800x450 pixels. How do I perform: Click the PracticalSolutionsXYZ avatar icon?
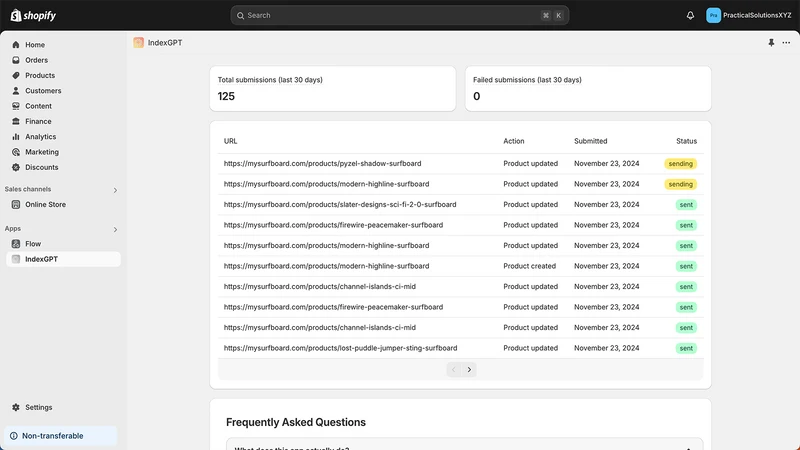713,15
